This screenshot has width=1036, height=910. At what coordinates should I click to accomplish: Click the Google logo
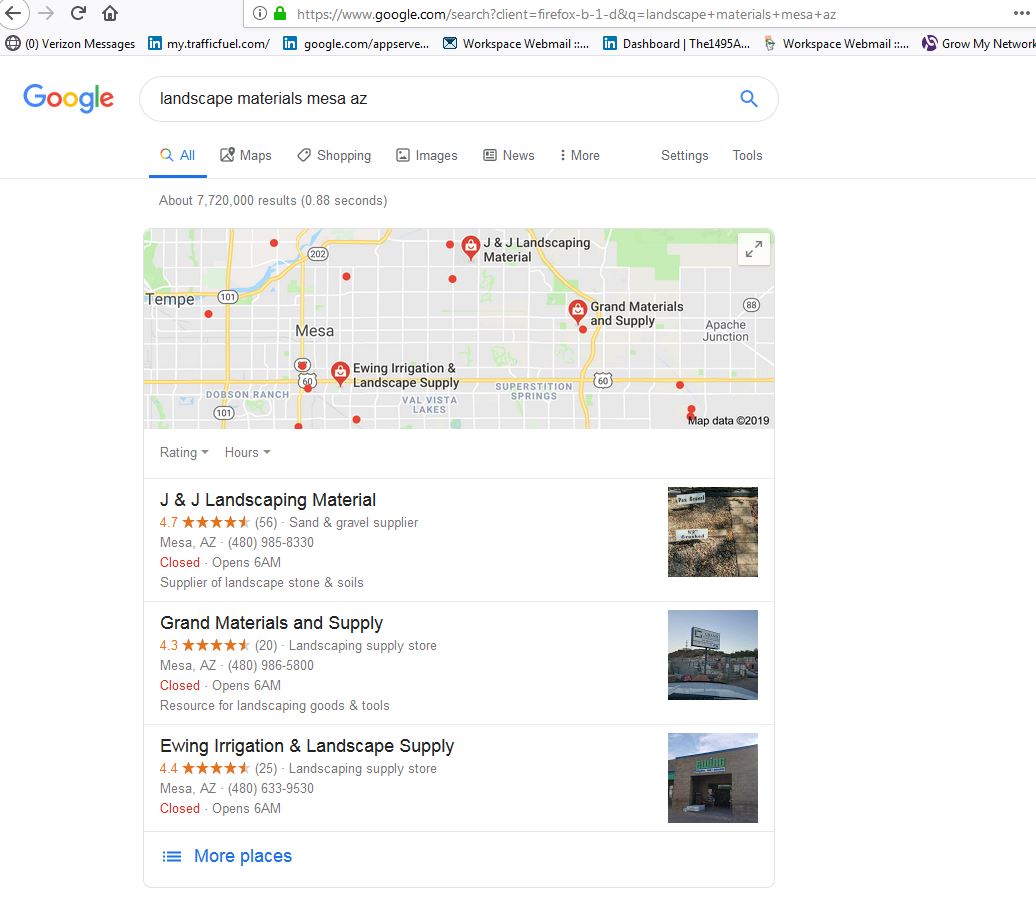(x=68, y=98)
